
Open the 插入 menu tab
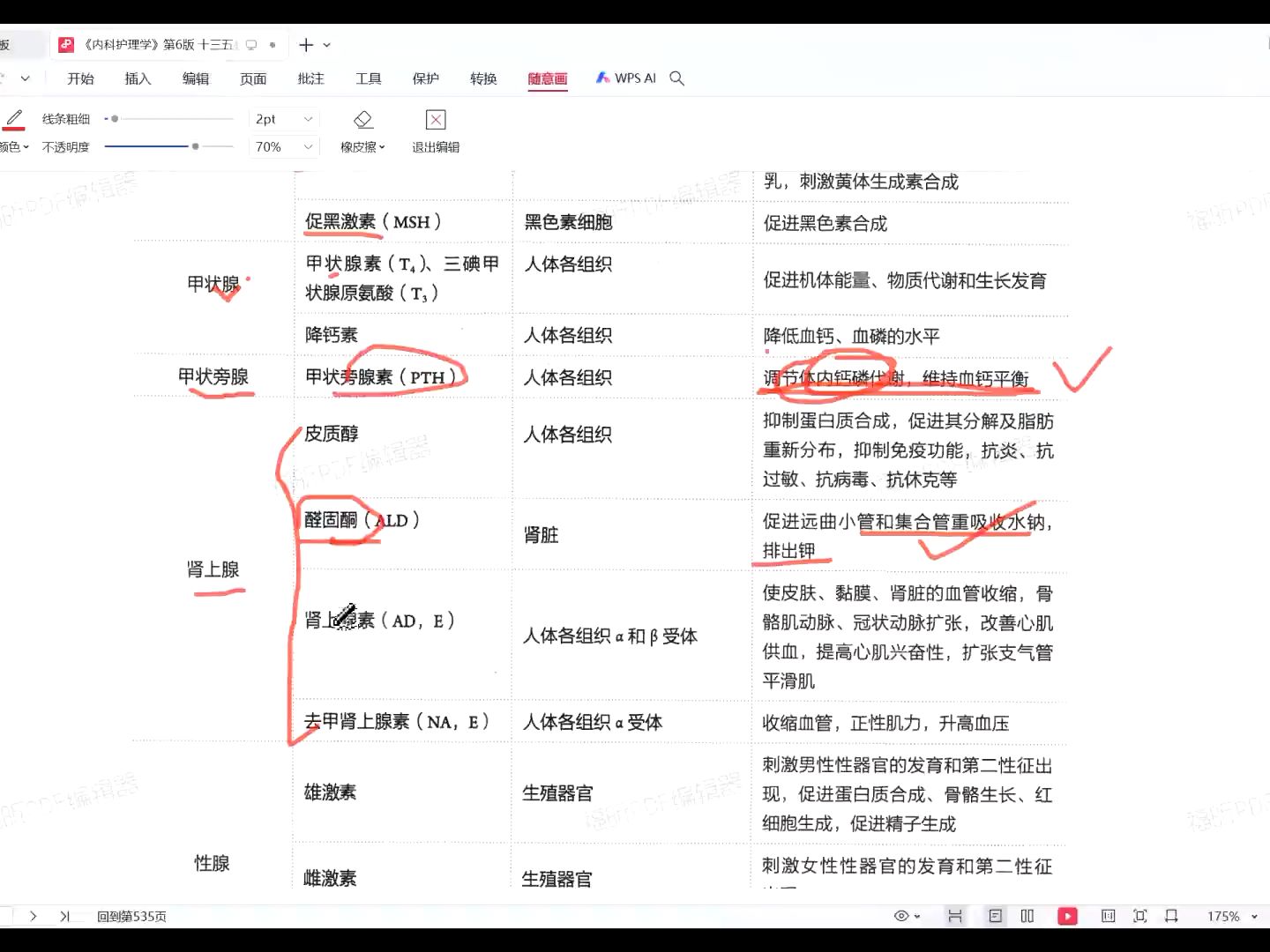click(138, 78)
